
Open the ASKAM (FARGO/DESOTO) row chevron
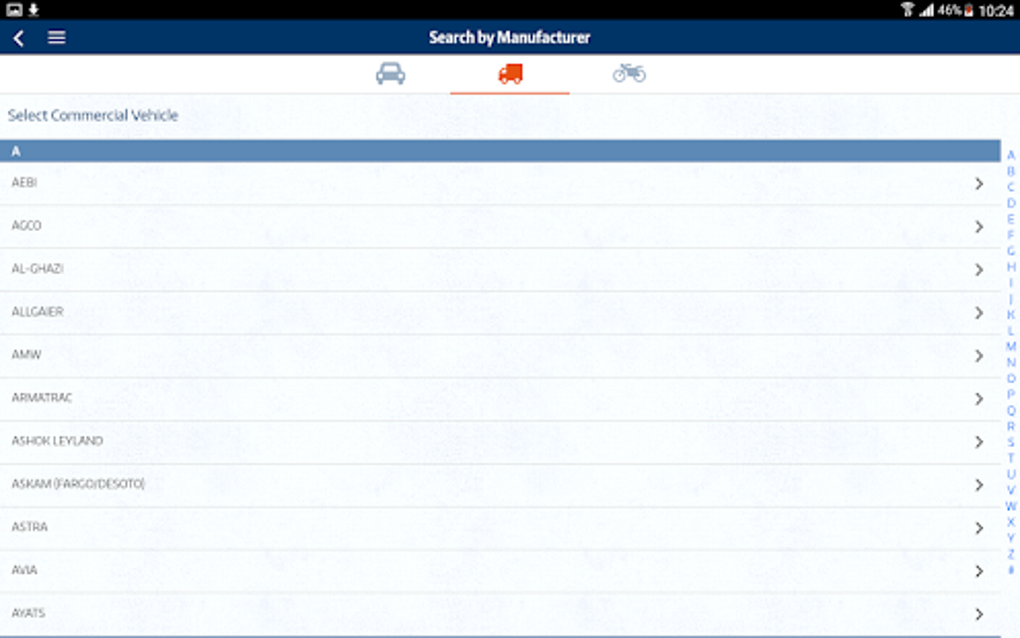[979, 485]
